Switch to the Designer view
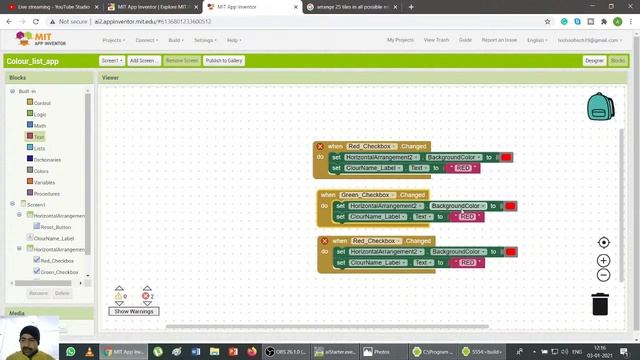 pos(594,60)
